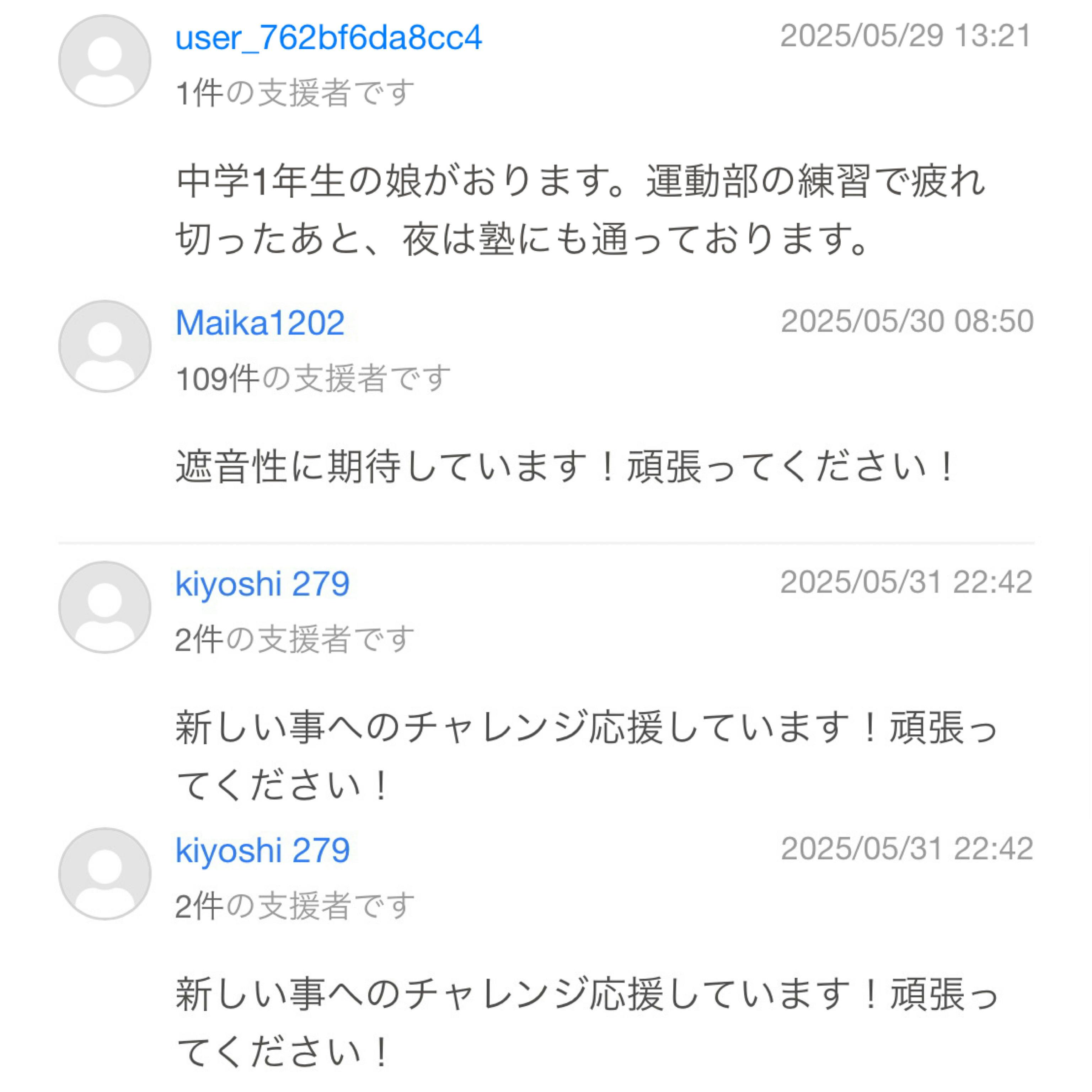
Task: Open the first kiyoshi 279 username link
Action: click(x=262, y=584)
